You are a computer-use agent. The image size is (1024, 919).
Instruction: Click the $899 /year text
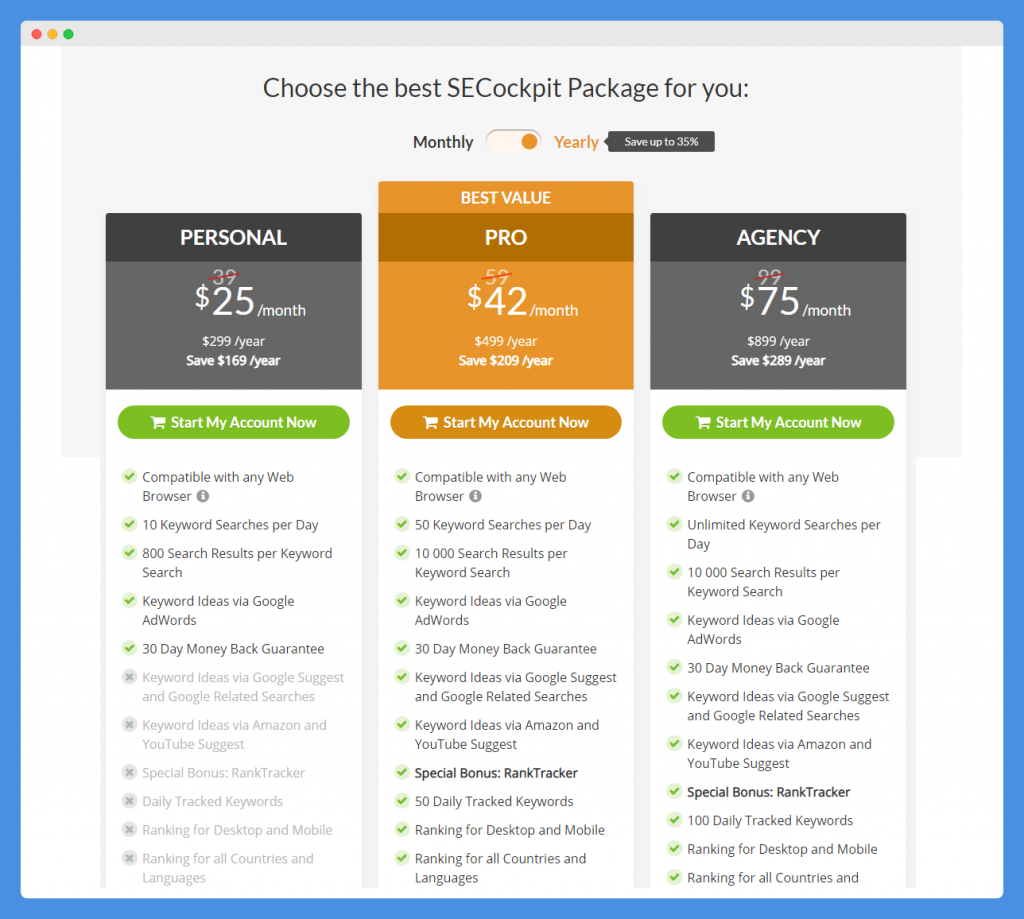coord(778,341)
